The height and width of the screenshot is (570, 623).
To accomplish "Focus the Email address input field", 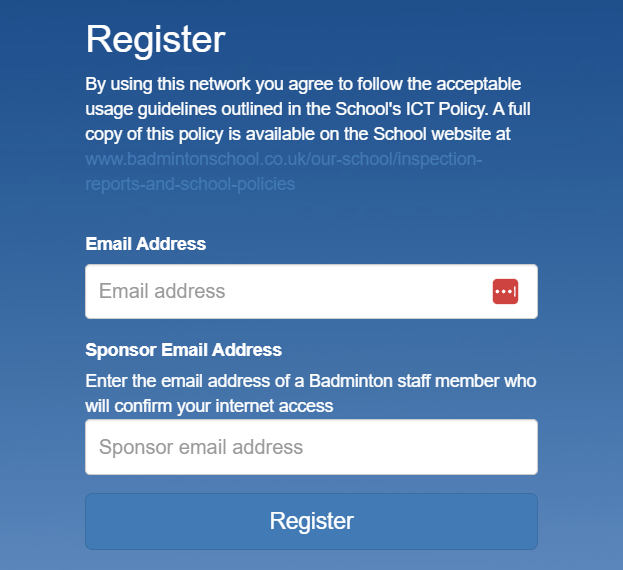I will pyautogui.click(x=312, y=291).
